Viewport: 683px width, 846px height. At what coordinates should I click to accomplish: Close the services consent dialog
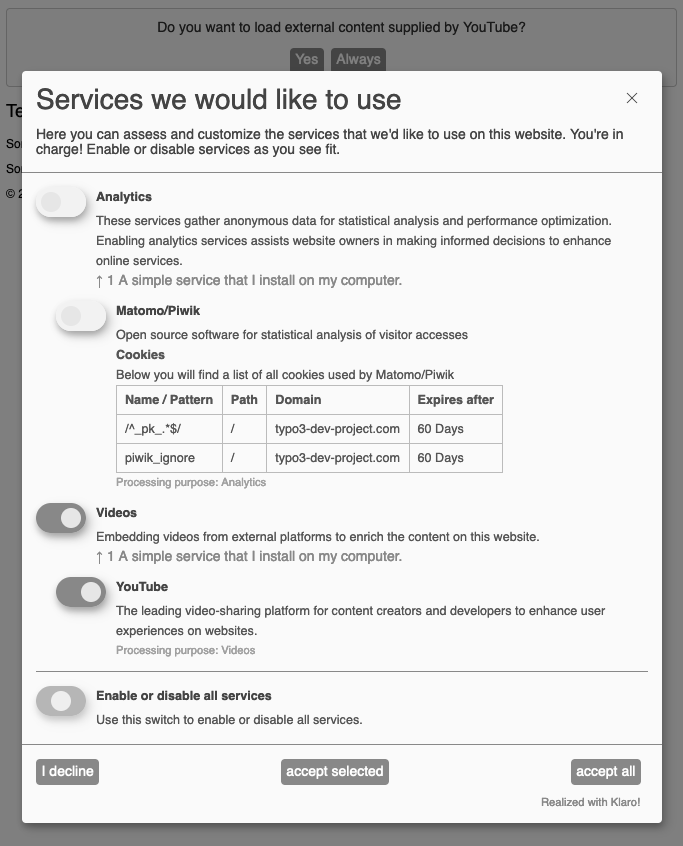tap(632, 98)
